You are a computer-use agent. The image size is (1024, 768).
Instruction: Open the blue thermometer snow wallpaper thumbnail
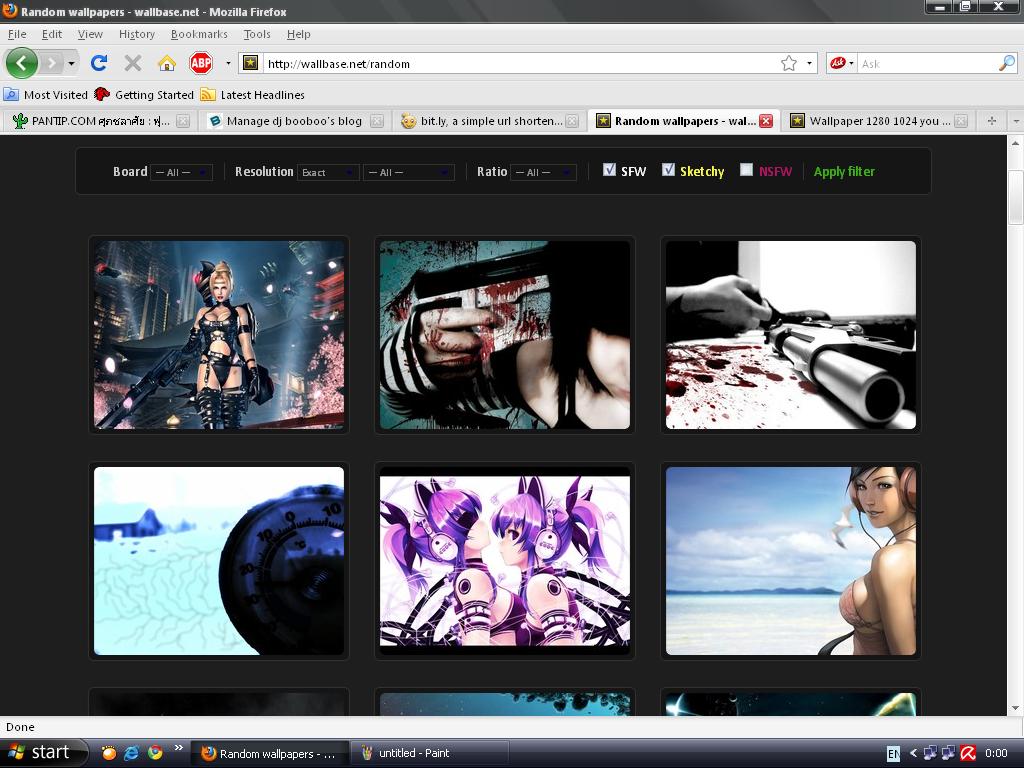(x=219, y=561)
